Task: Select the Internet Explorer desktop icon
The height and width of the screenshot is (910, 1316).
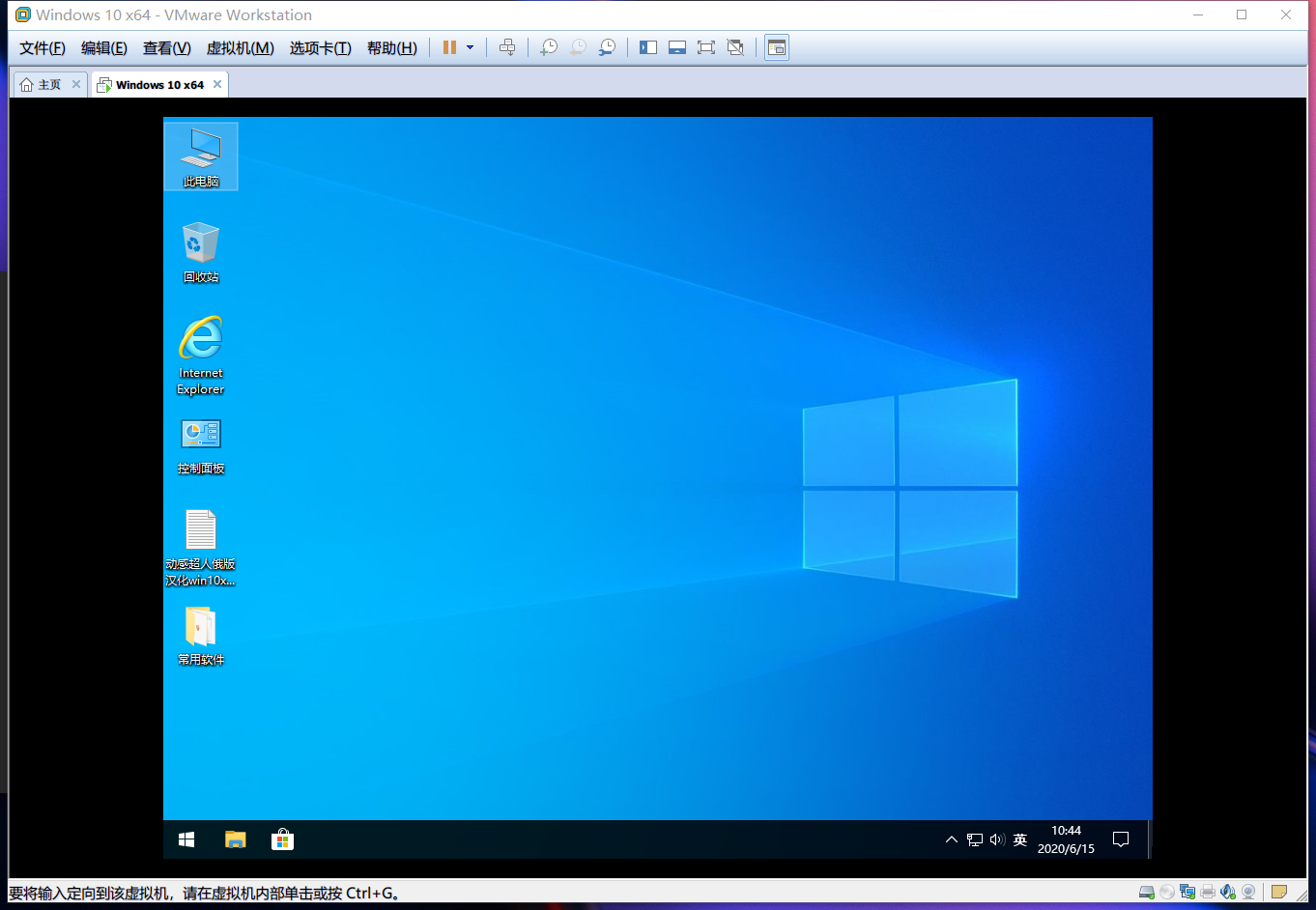Action: tap(201, 355)
